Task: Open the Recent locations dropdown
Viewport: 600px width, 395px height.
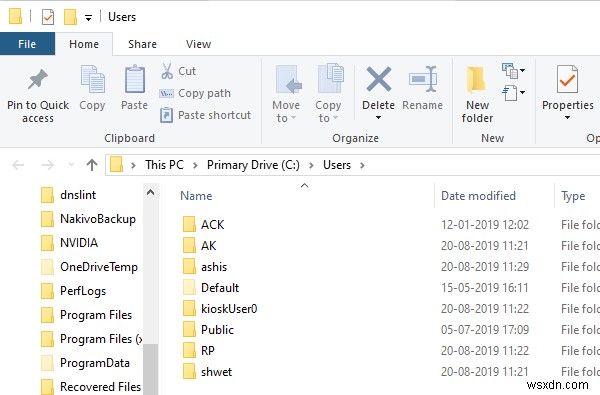Action: [71, 165]
